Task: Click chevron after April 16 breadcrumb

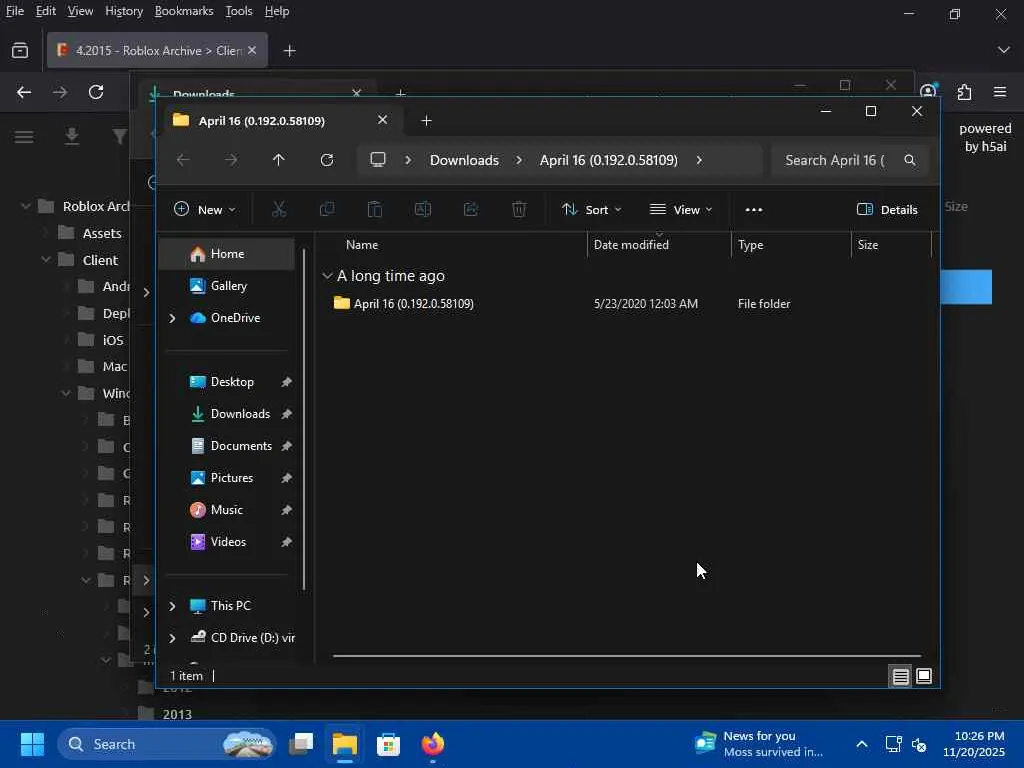Action: coord(699,160)
